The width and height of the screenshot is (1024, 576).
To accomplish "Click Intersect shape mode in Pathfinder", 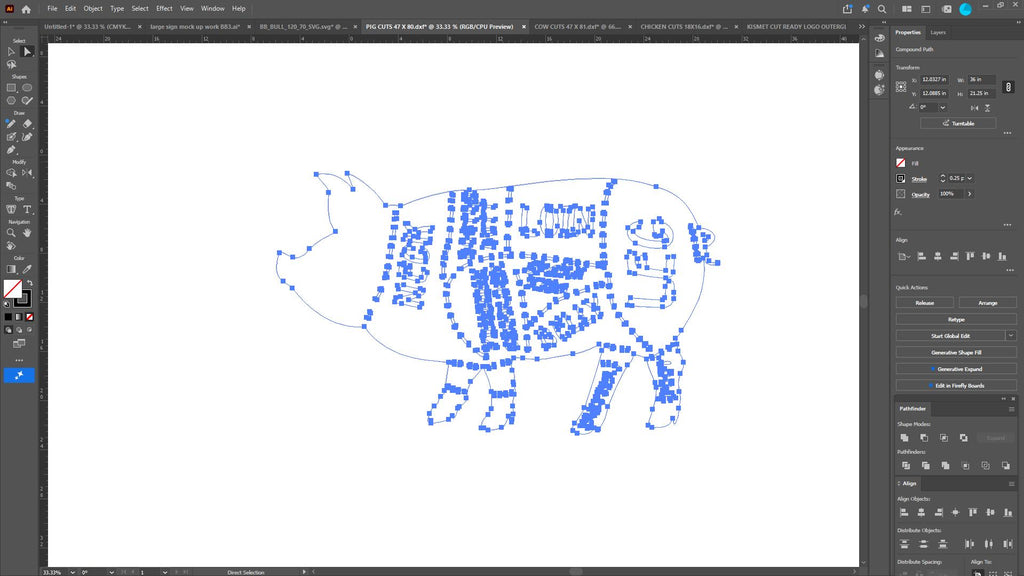I will (x=944, y=438).
